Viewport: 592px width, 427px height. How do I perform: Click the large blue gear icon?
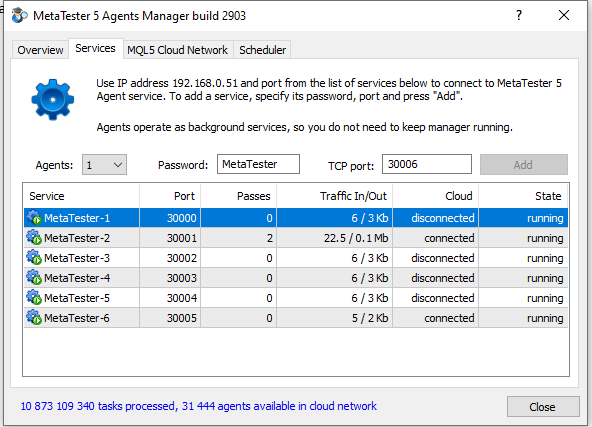pos(52,100)
